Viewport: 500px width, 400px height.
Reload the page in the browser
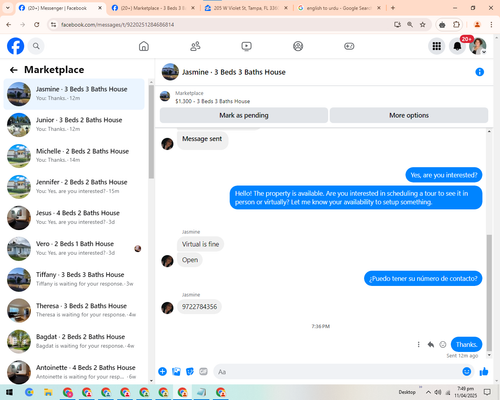pos(37,25)
